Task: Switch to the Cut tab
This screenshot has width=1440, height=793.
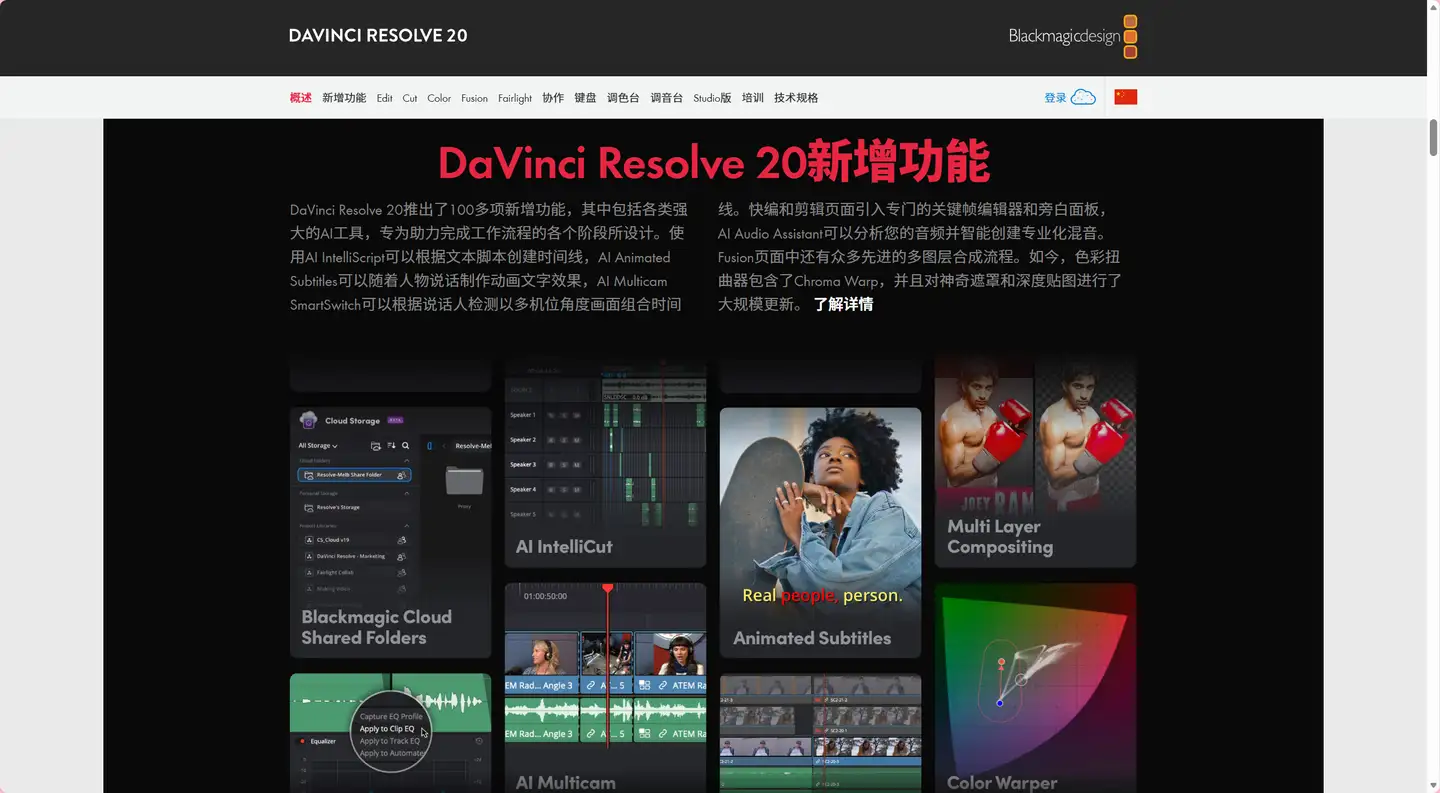Action: coord(410,98)
